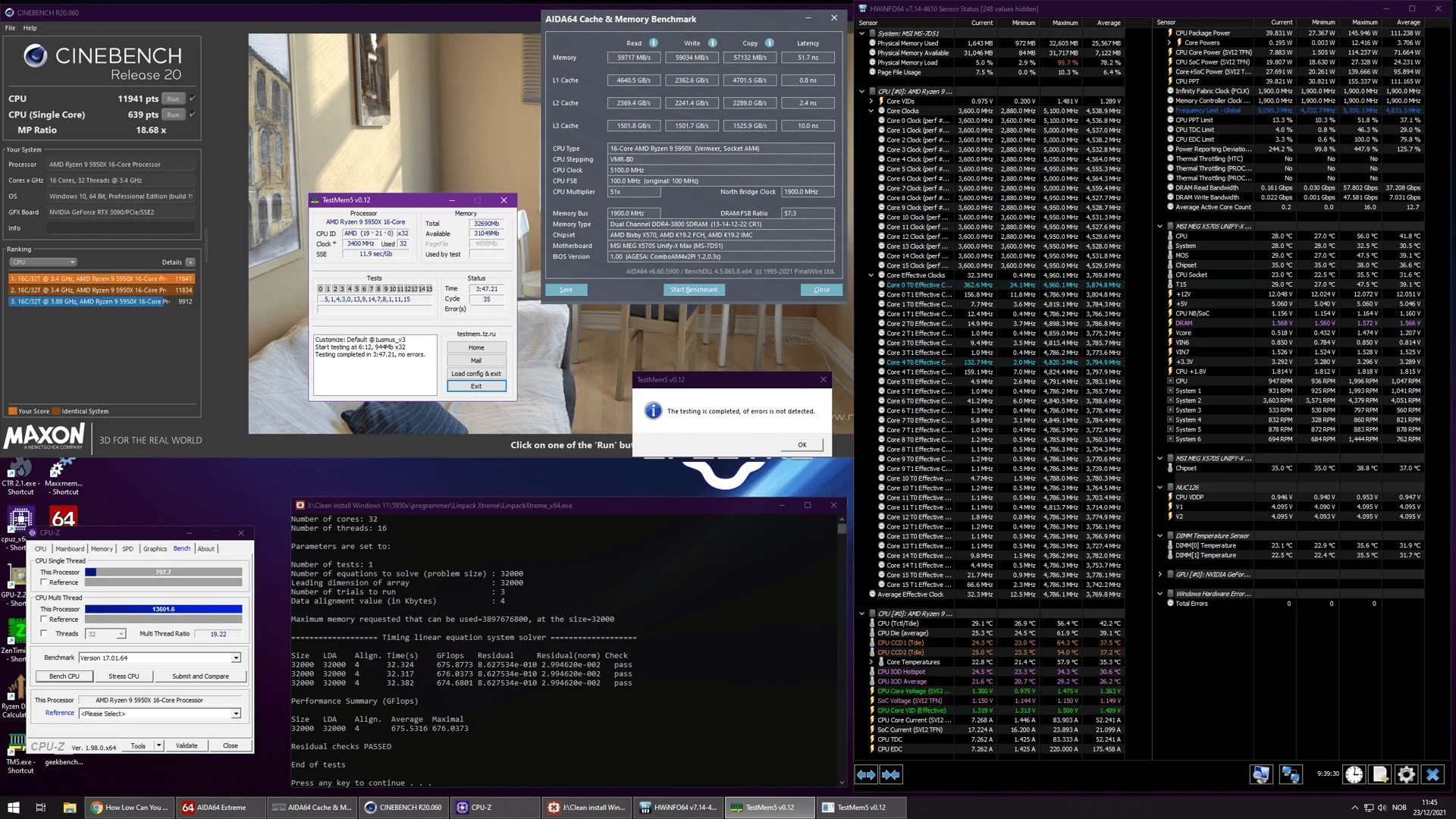Screen dimensions: 1456x819
Task: Open cpuz_x64 desktop shortcut icon
Action: tap(20, 519)
